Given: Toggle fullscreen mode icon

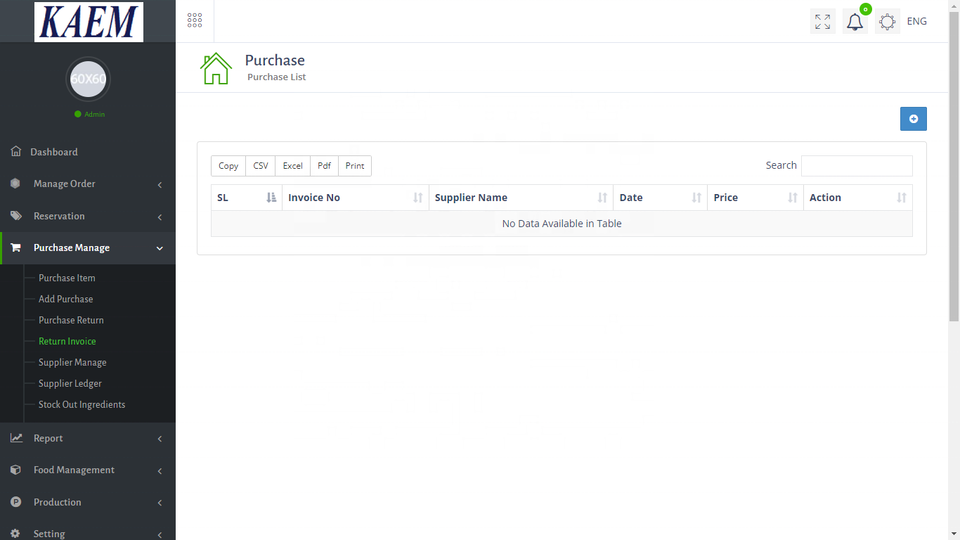Looking at the screenshot, I should coord(822,21).
